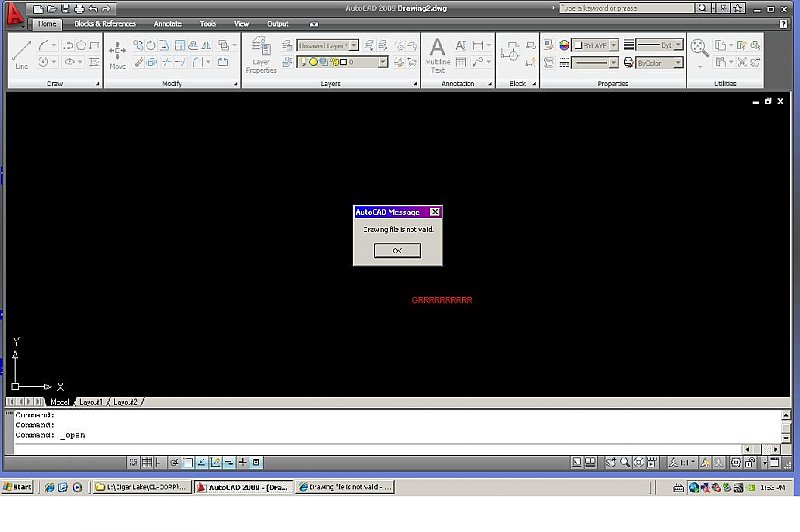Select the Layout1 tab

(91, 402)
